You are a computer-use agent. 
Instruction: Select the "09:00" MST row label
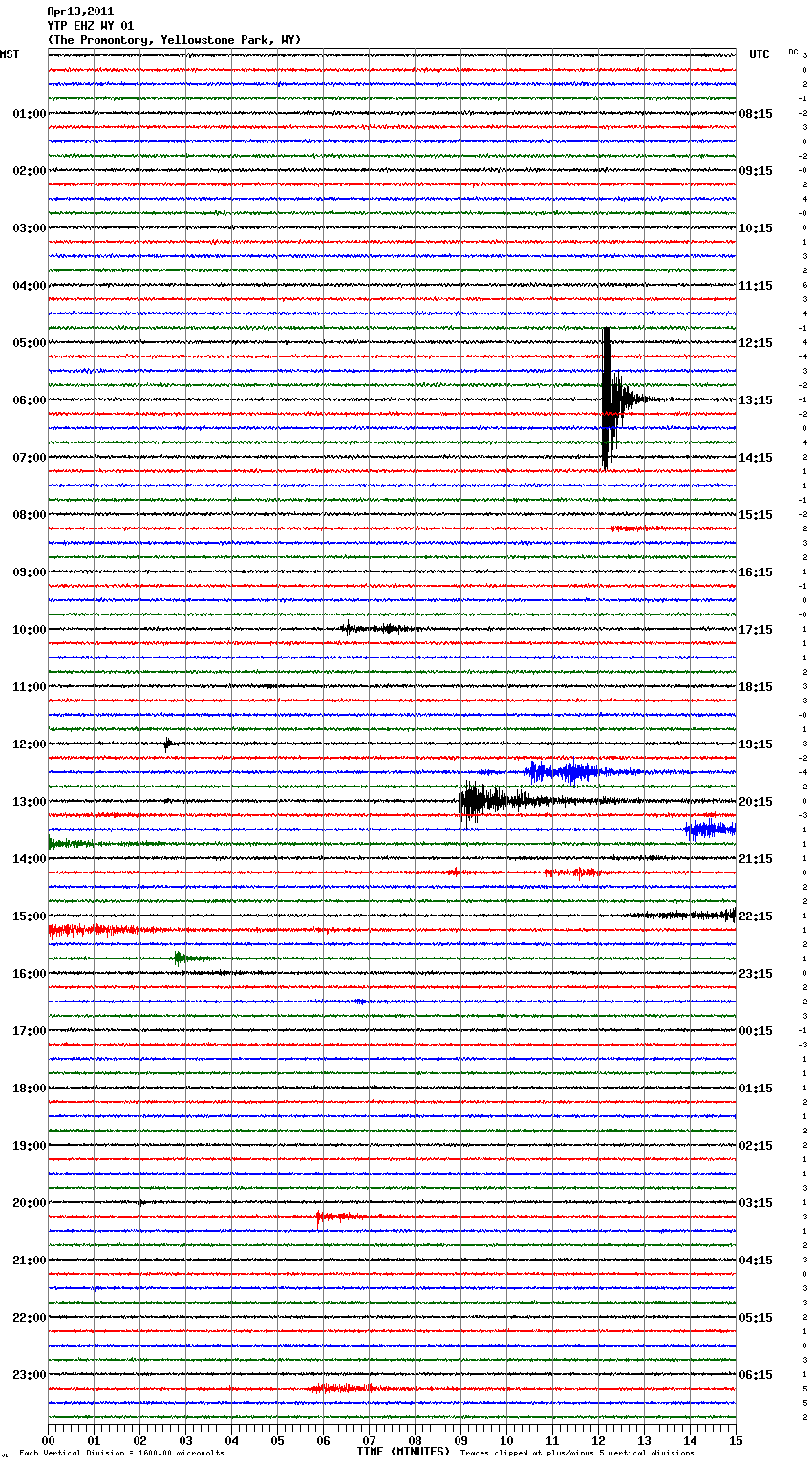(30, 572)
